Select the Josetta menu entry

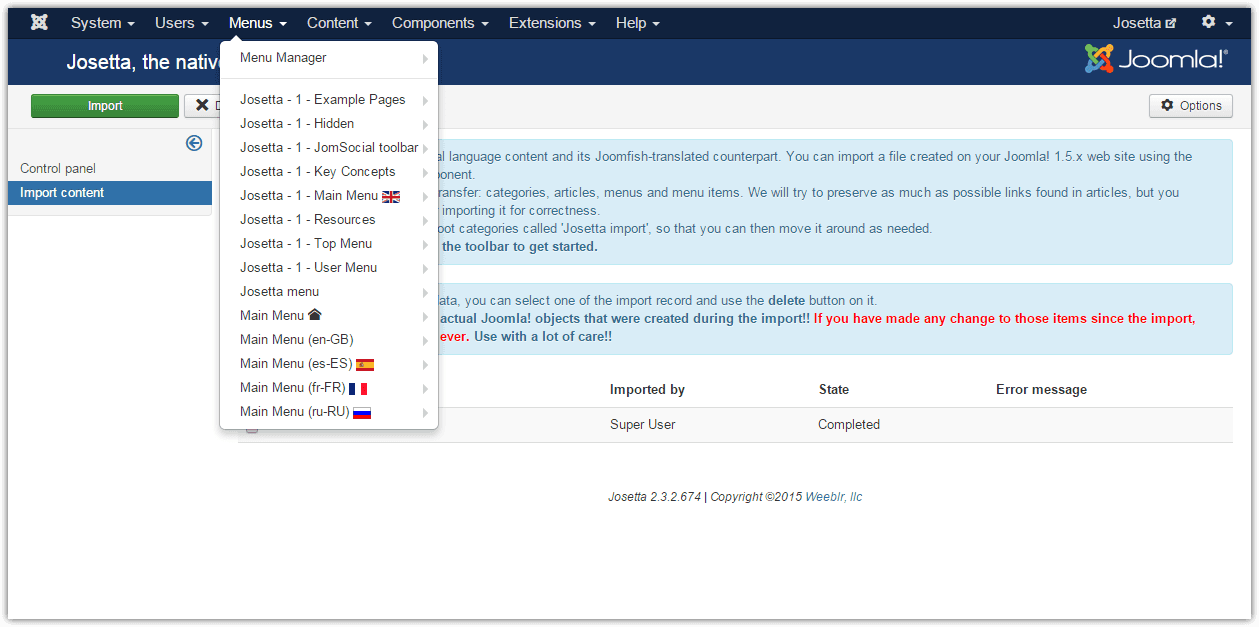point(329,292)
